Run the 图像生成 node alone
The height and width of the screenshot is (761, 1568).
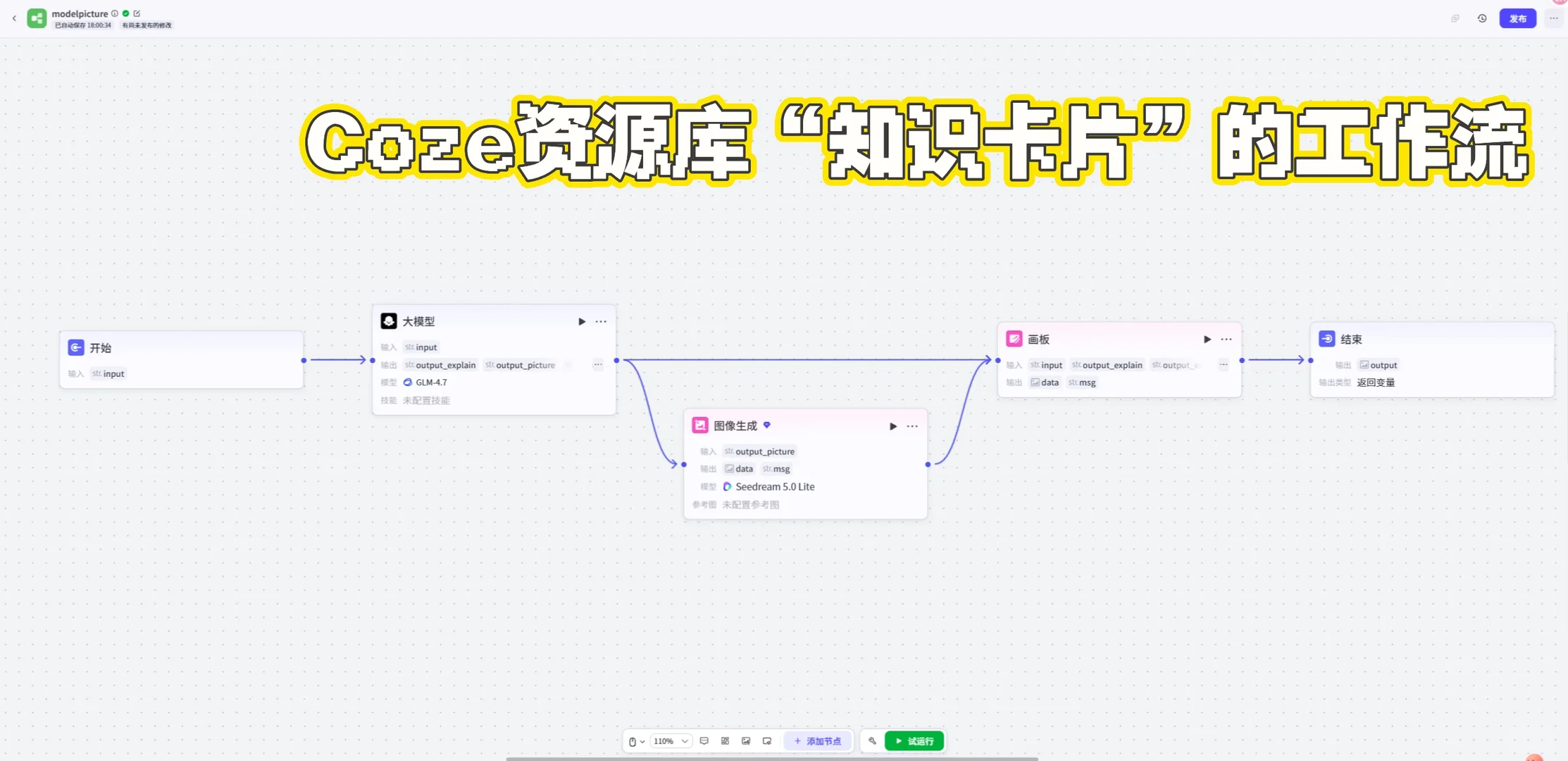[893, 426]
